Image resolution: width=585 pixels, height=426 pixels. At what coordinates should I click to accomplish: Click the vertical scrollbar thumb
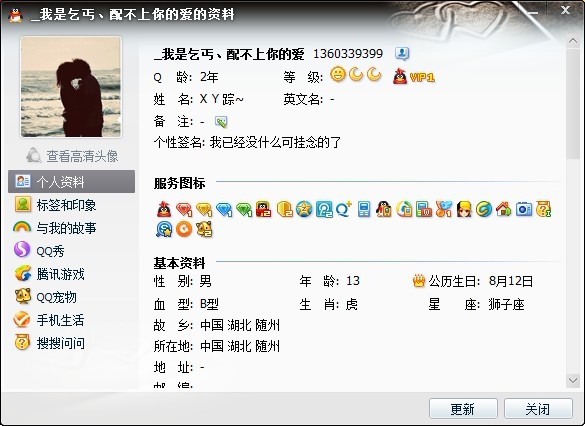click(573, 104)
